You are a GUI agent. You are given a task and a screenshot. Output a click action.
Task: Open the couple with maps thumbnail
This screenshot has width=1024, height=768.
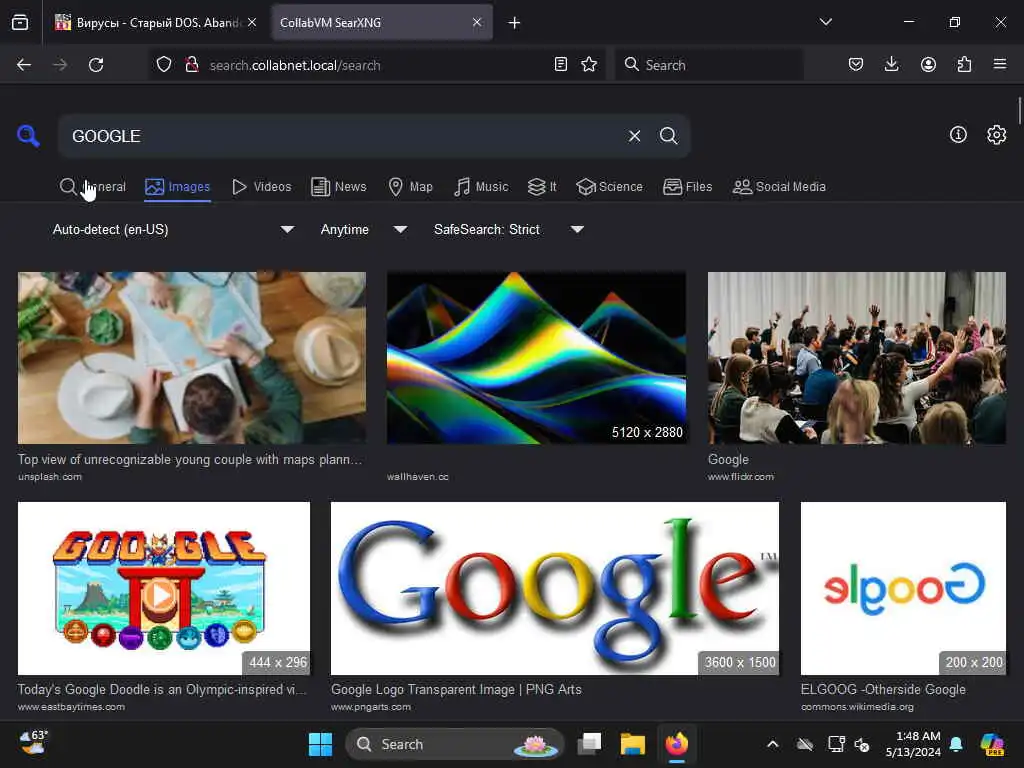[192, 358]
